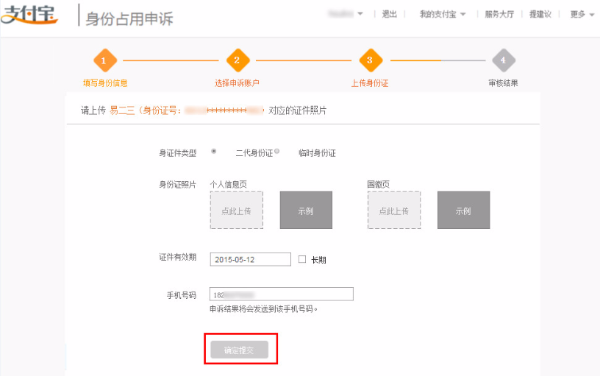This screenshot has height=376, width=600.
Task: Select step 2 diamond icon
Action: click(x=238, y=60)
